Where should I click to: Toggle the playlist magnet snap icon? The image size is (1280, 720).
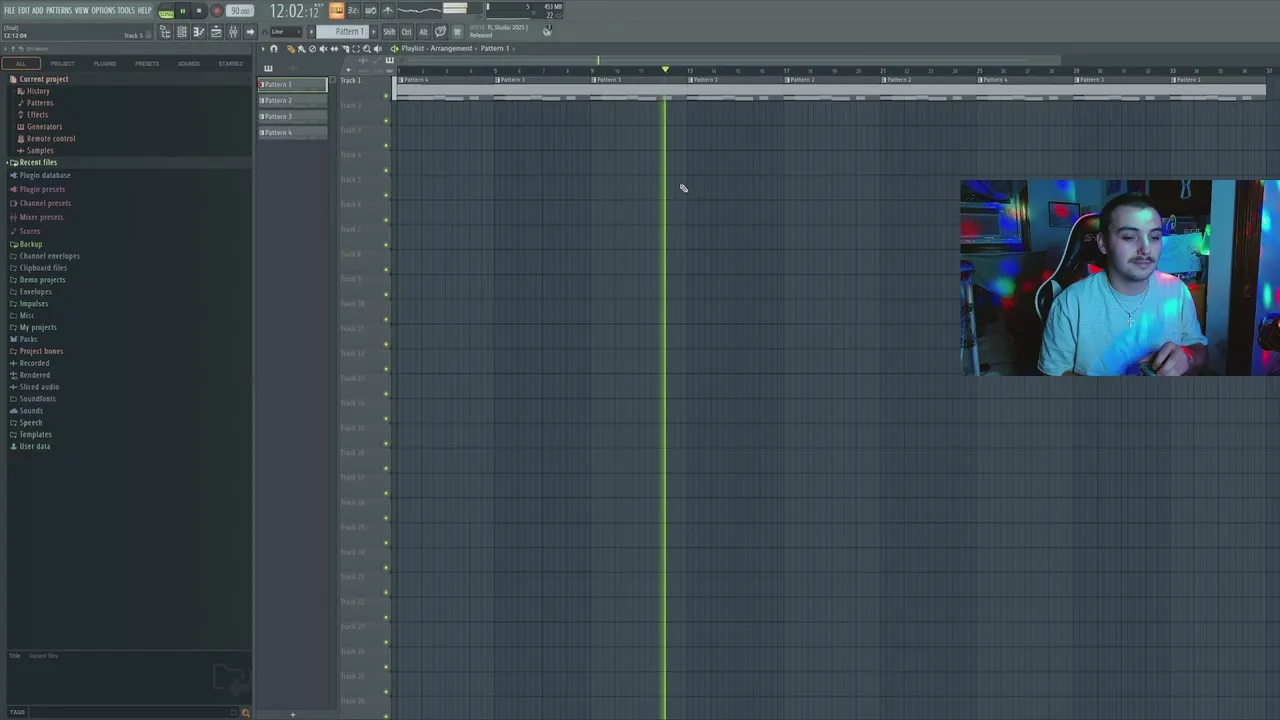pyautogui.click(x=274, y=49)
